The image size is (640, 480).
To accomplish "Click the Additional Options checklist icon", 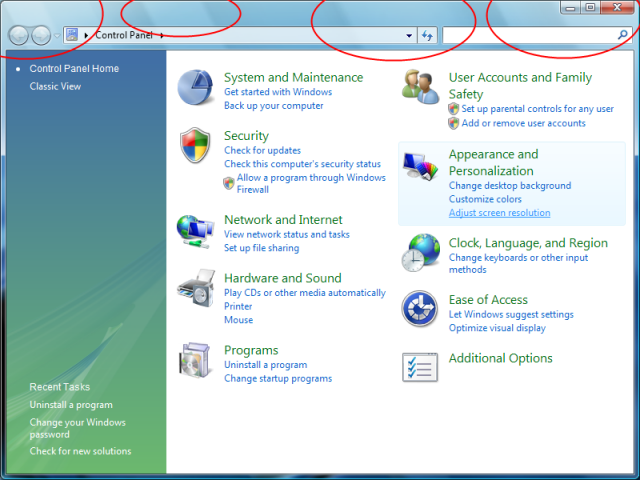I will 420,367.
